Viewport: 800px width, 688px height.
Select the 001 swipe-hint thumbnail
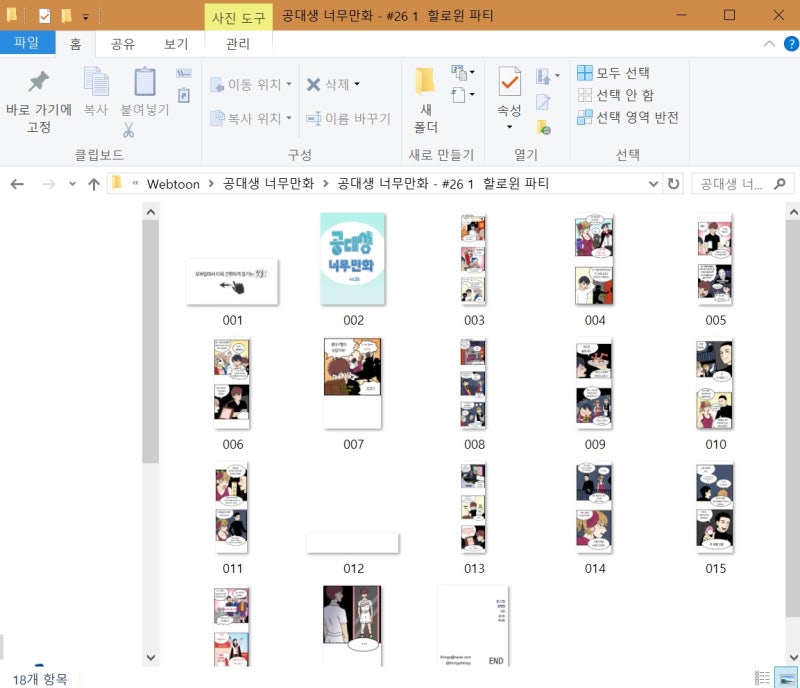pos(232,282)
